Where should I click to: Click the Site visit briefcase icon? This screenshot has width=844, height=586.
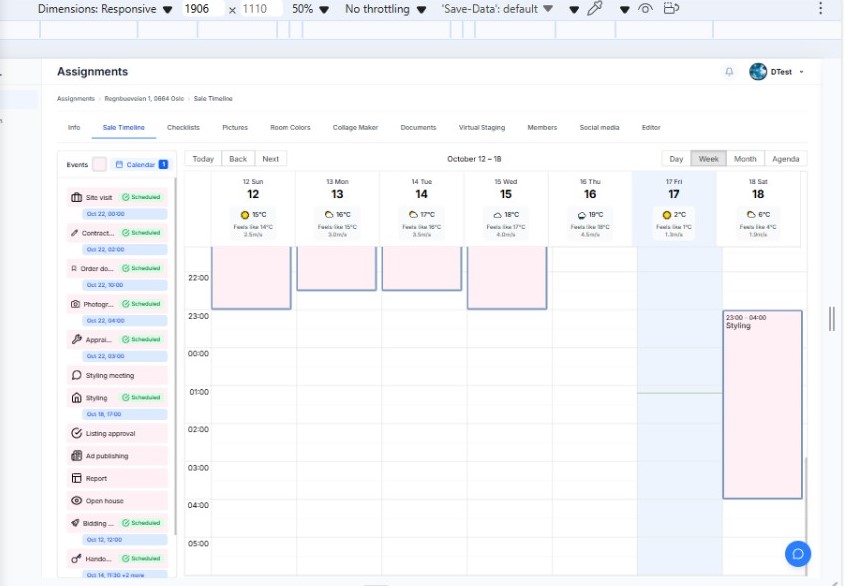click(x=76, y=197)
